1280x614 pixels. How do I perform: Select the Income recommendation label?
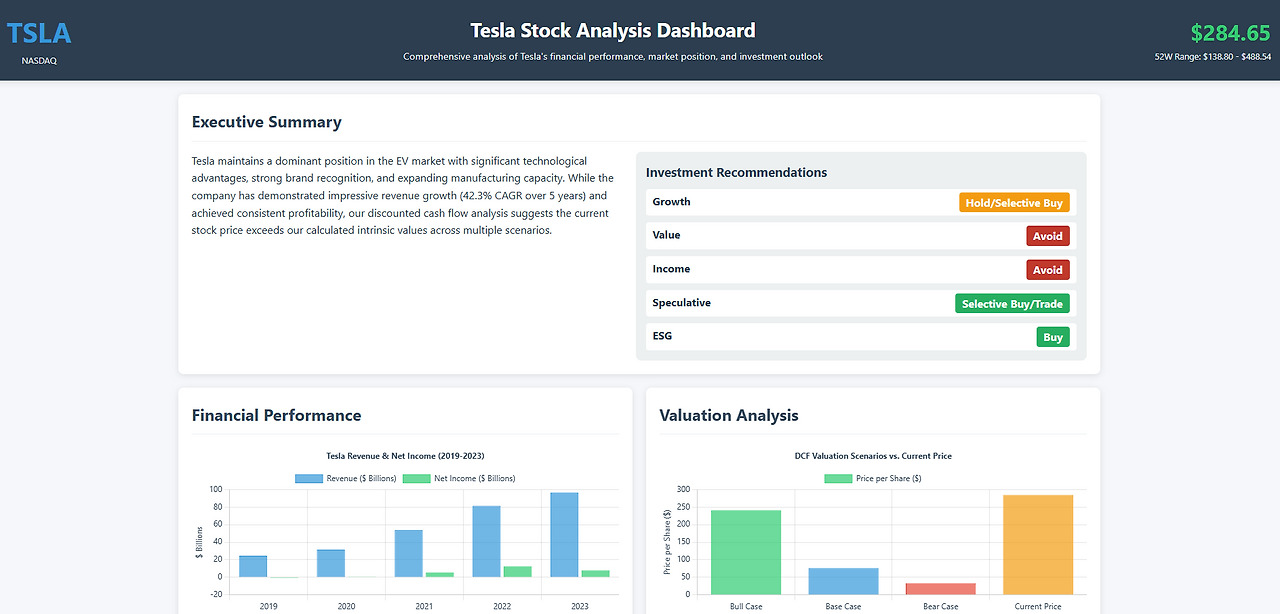point(672,269)
